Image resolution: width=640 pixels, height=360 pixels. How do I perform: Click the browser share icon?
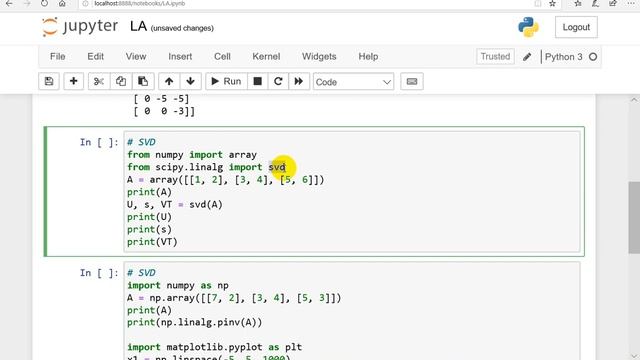pyautogui.click(x=613, y=4)
